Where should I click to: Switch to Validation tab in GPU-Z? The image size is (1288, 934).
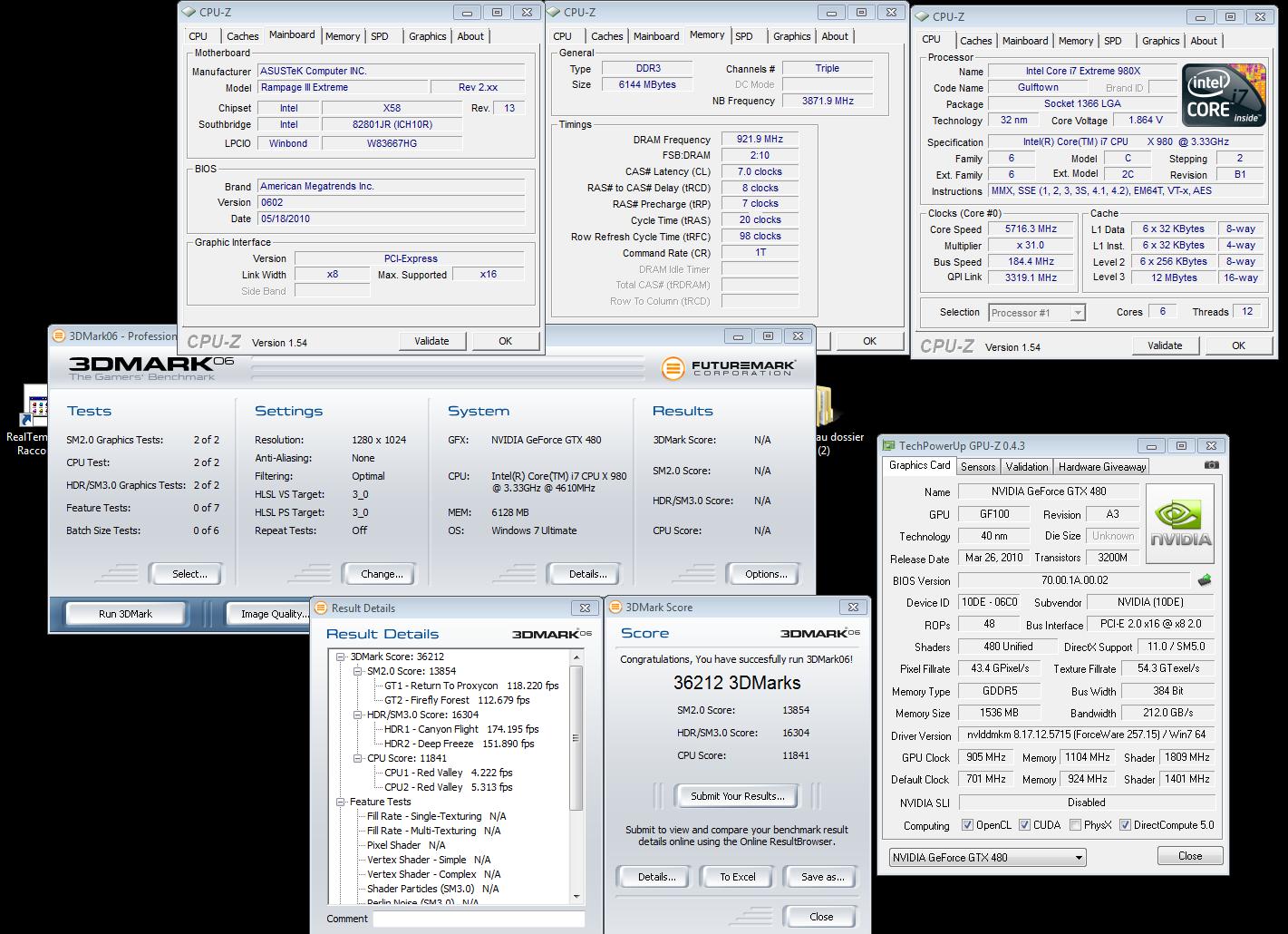[x=1027, y=466]
